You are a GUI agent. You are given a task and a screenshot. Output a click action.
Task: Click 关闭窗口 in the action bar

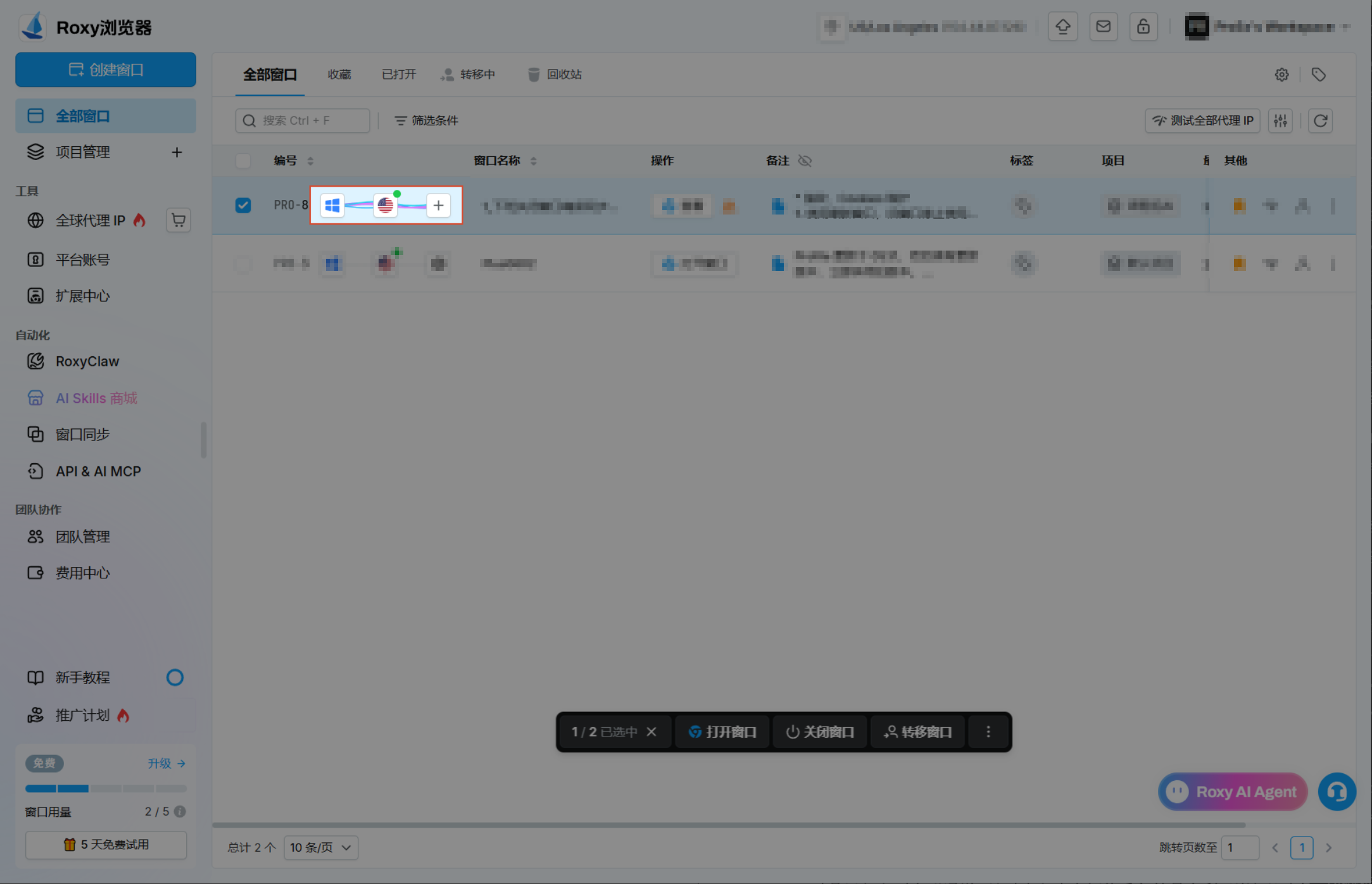[x=820, y=731]
